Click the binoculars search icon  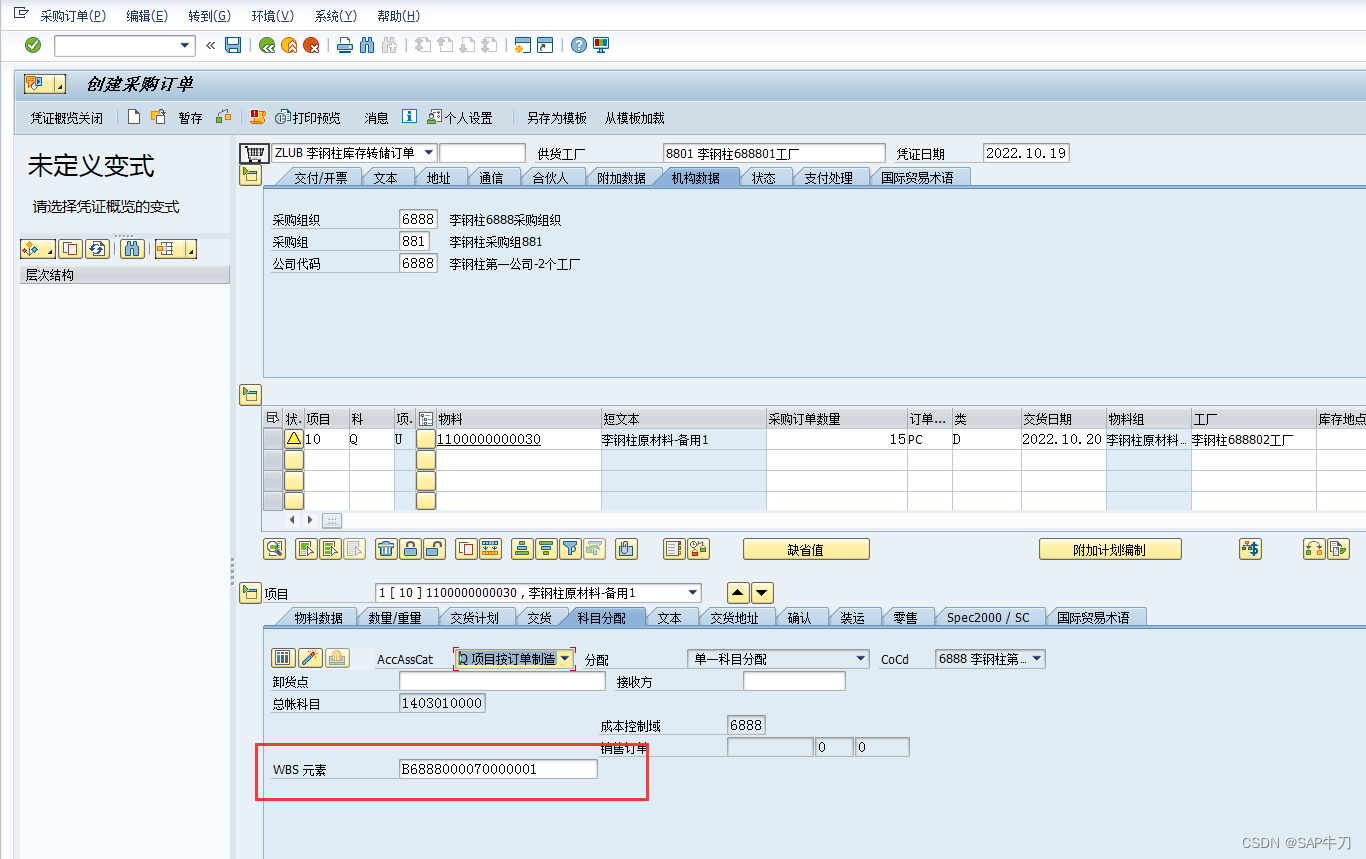tap(369, 45)
